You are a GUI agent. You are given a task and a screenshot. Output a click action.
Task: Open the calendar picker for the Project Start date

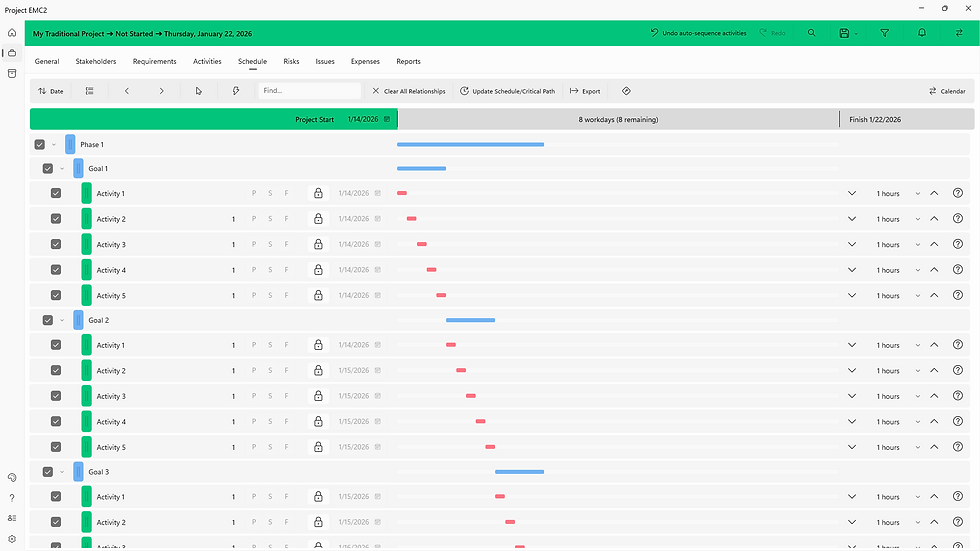coord(387,119)
